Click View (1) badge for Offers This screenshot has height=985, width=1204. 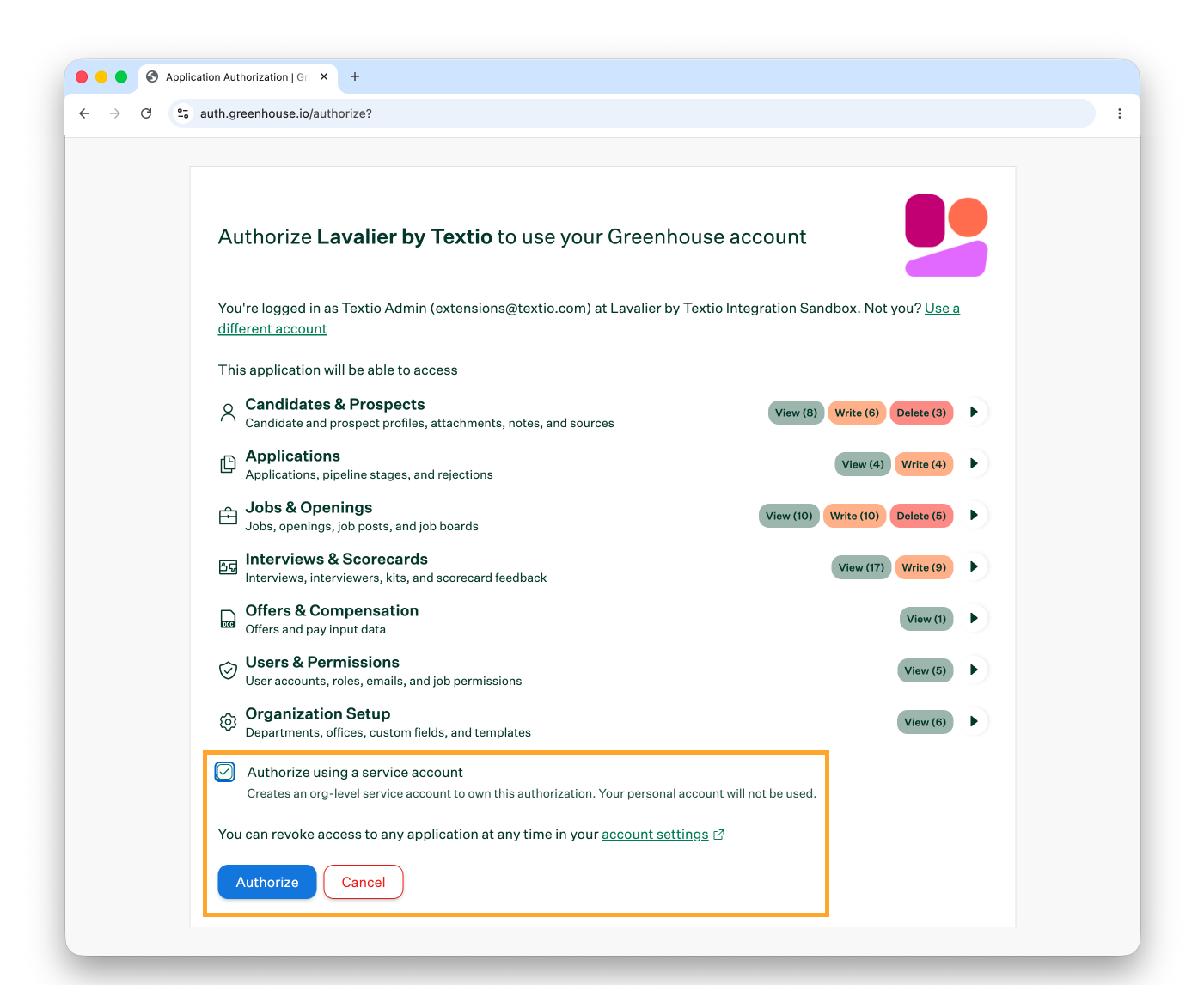tap(926, 619)
